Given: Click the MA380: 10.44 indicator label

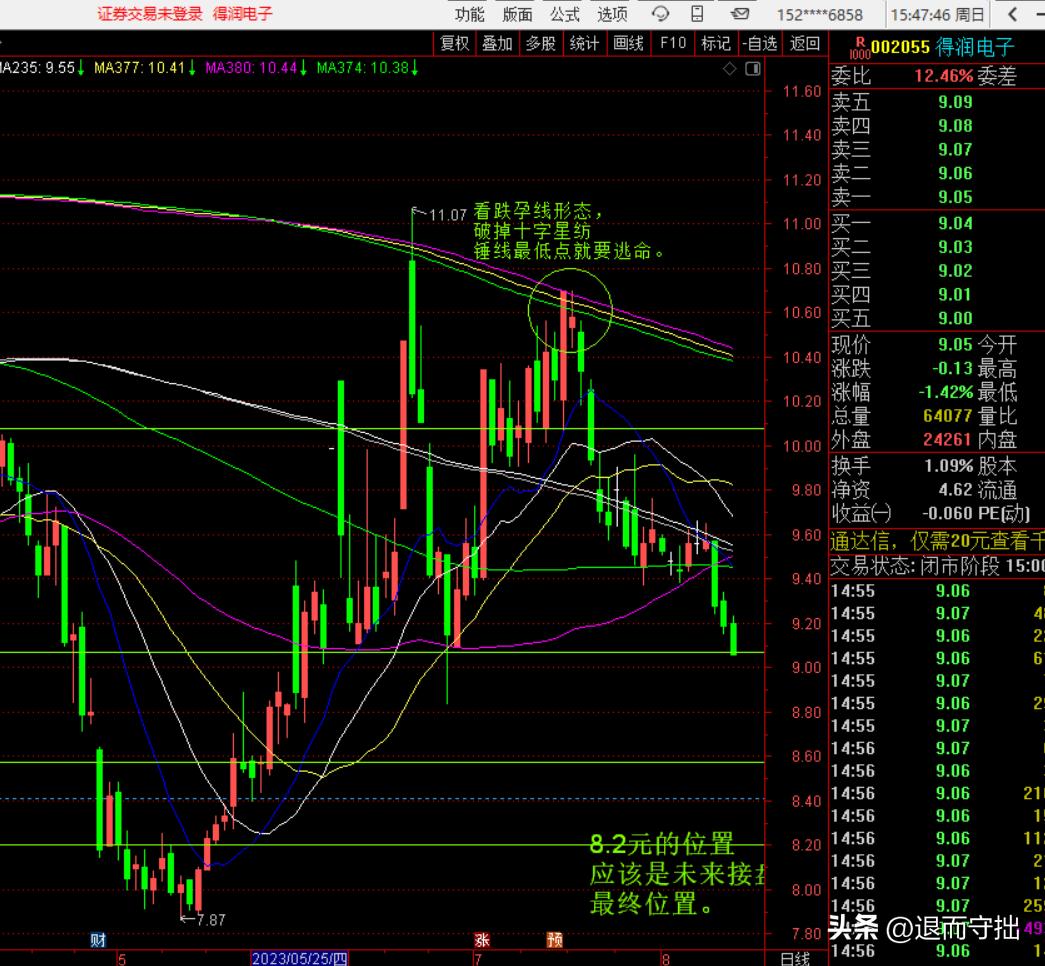Looking at the screenshot, I should point(256,68).
